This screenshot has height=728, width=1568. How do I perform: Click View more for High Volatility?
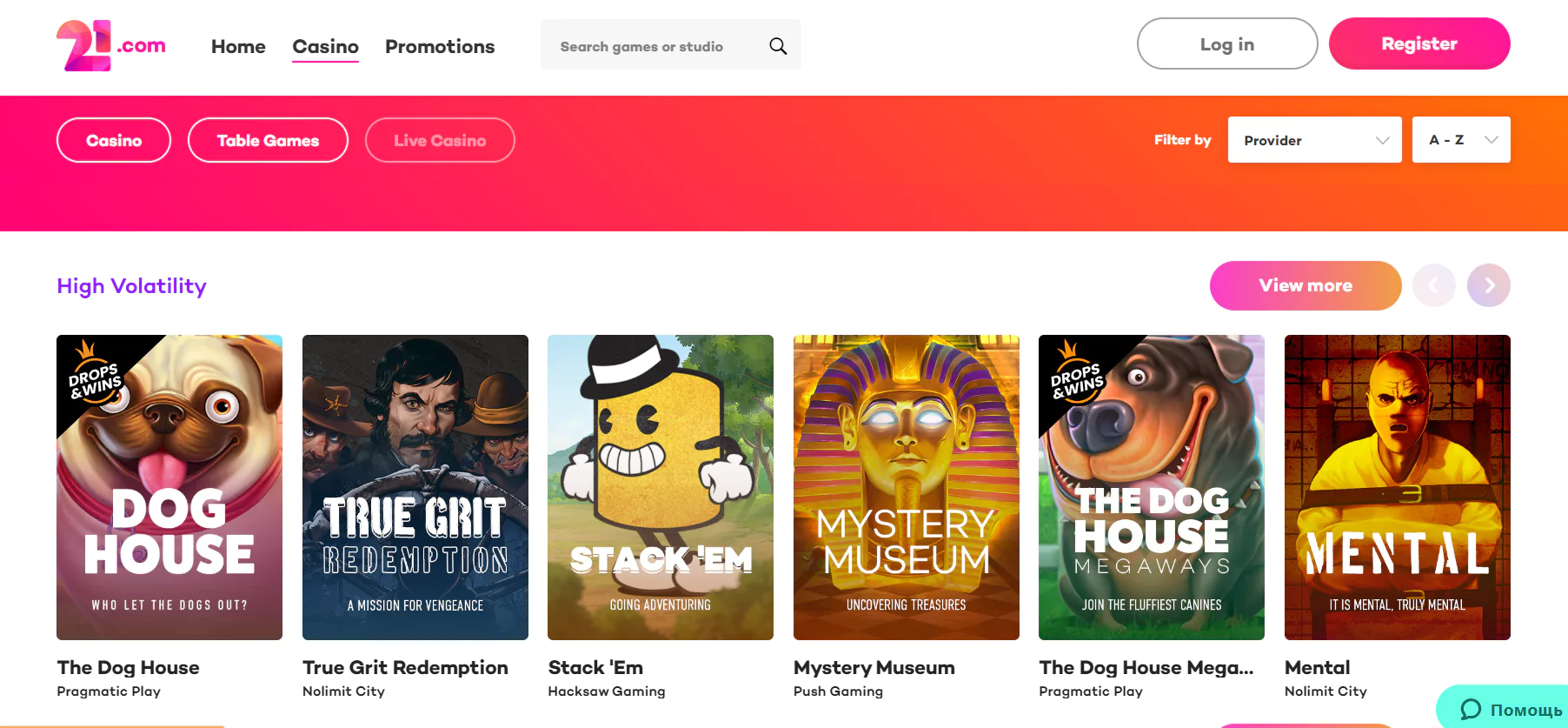tap(1306, 285)
